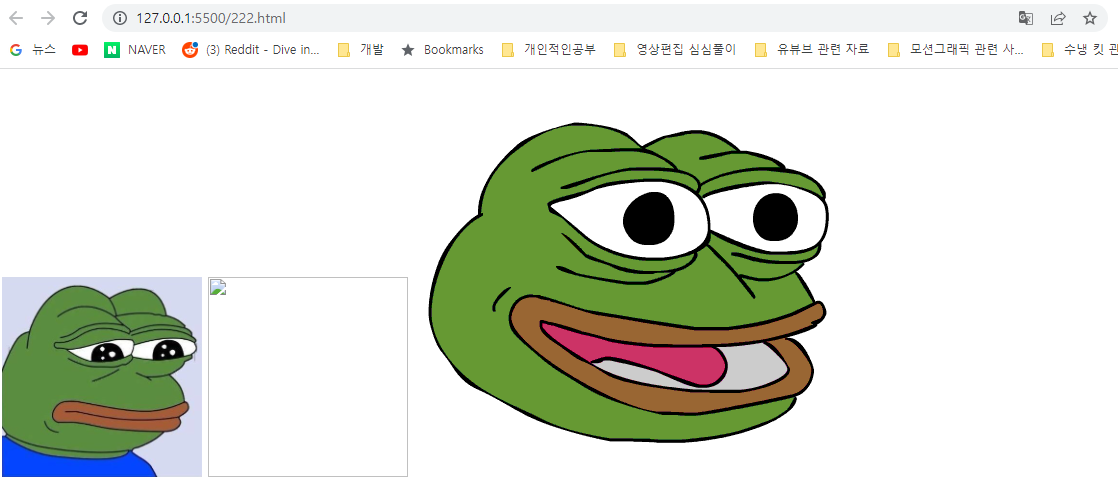Bookmark this page with the star icon
The height and width of the screenshot is (500, 1118).
pos(1089,18)
